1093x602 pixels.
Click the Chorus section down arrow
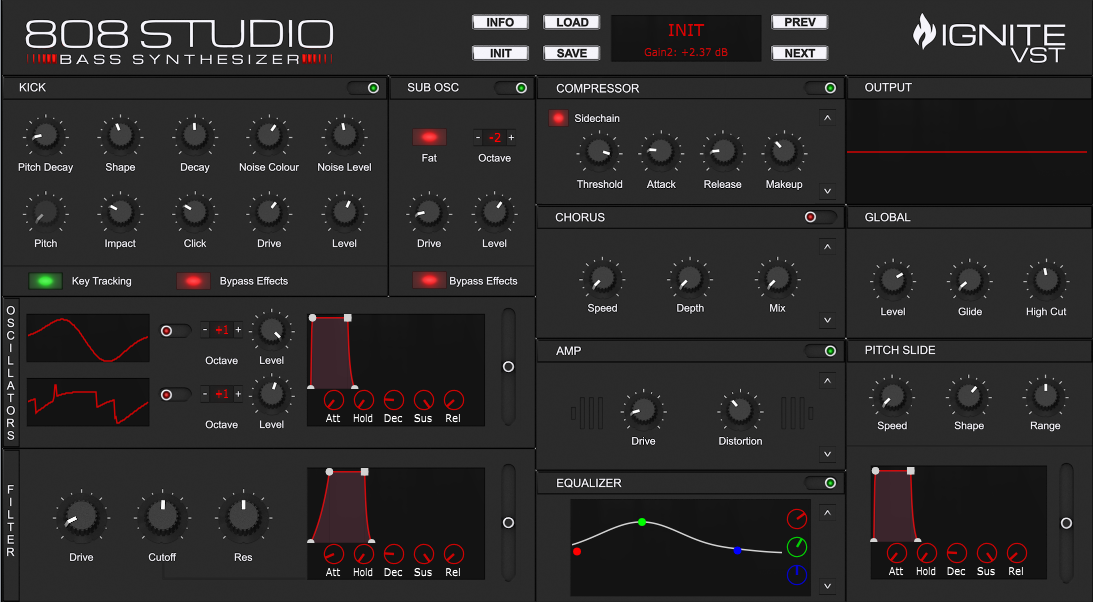pyautogui.click(x=827, y=321)
